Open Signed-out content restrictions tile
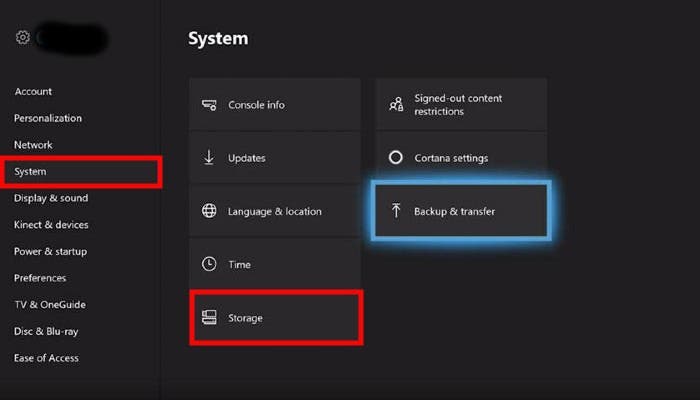The image size is (700, 400). 461,104
